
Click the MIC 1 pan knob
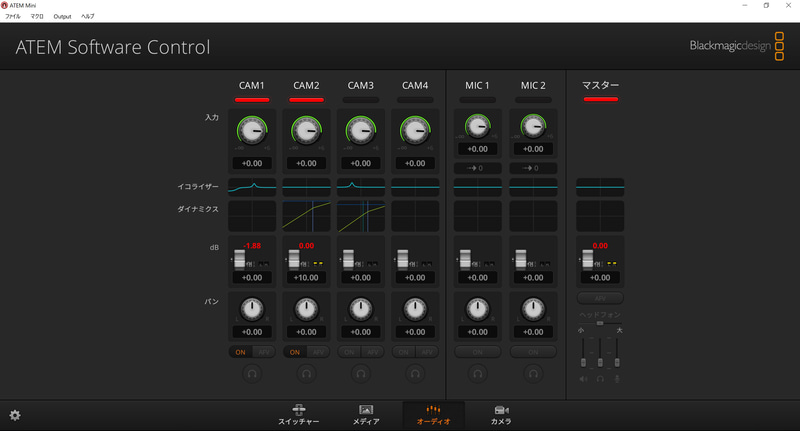[x=478, y=309]
